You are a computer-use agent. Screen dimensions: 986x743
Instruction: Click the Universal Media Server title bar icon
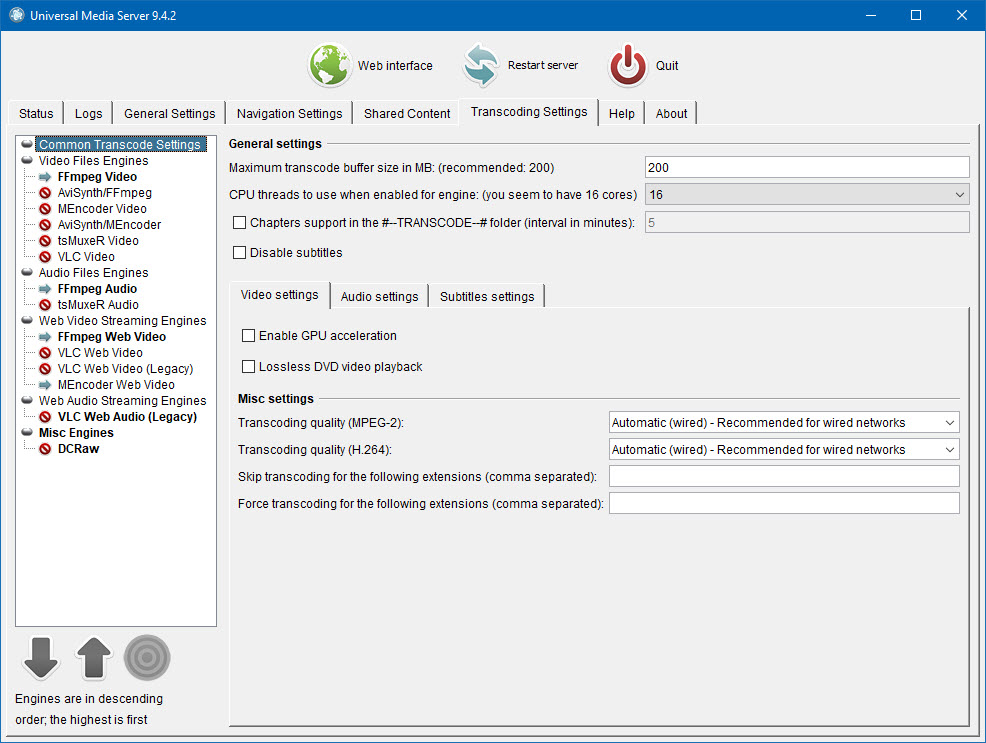coord(17,15)
